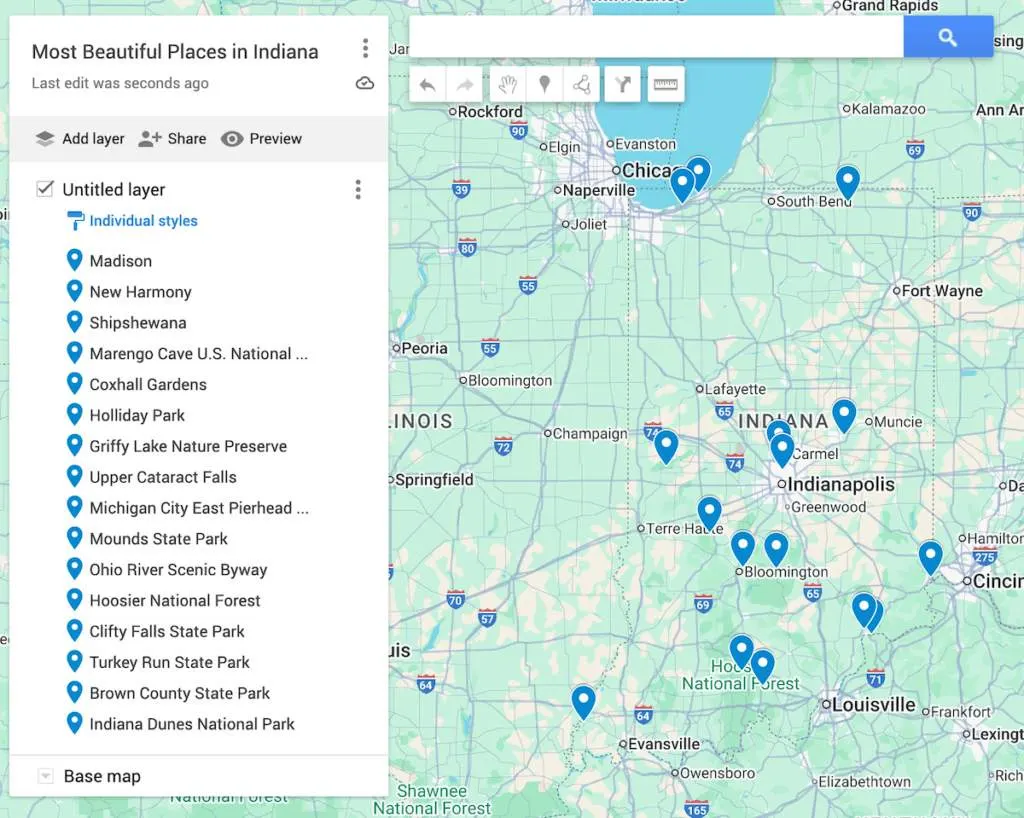Select Madison in the layer list
1024x818 pixels.
120,261
